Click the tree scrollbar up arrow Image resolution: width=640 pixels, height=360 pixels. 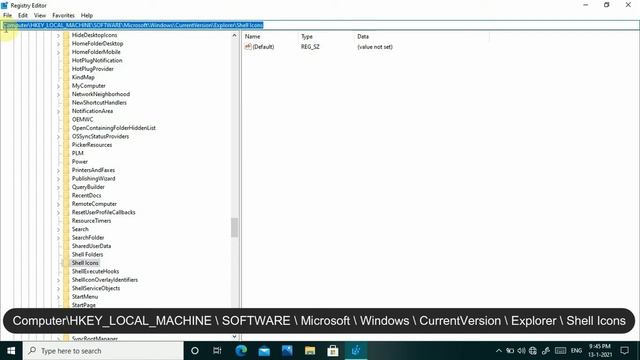[x=234, y=36]
